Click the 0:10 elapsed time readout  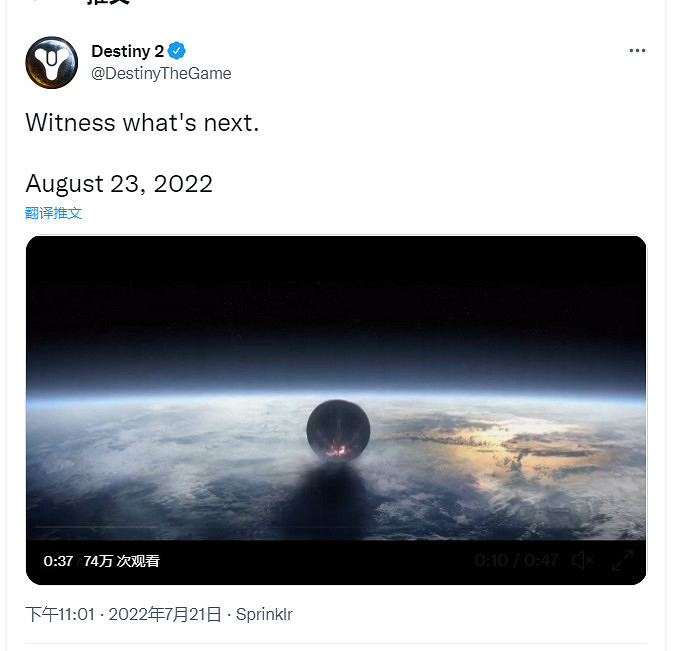(x=491, y=560)
